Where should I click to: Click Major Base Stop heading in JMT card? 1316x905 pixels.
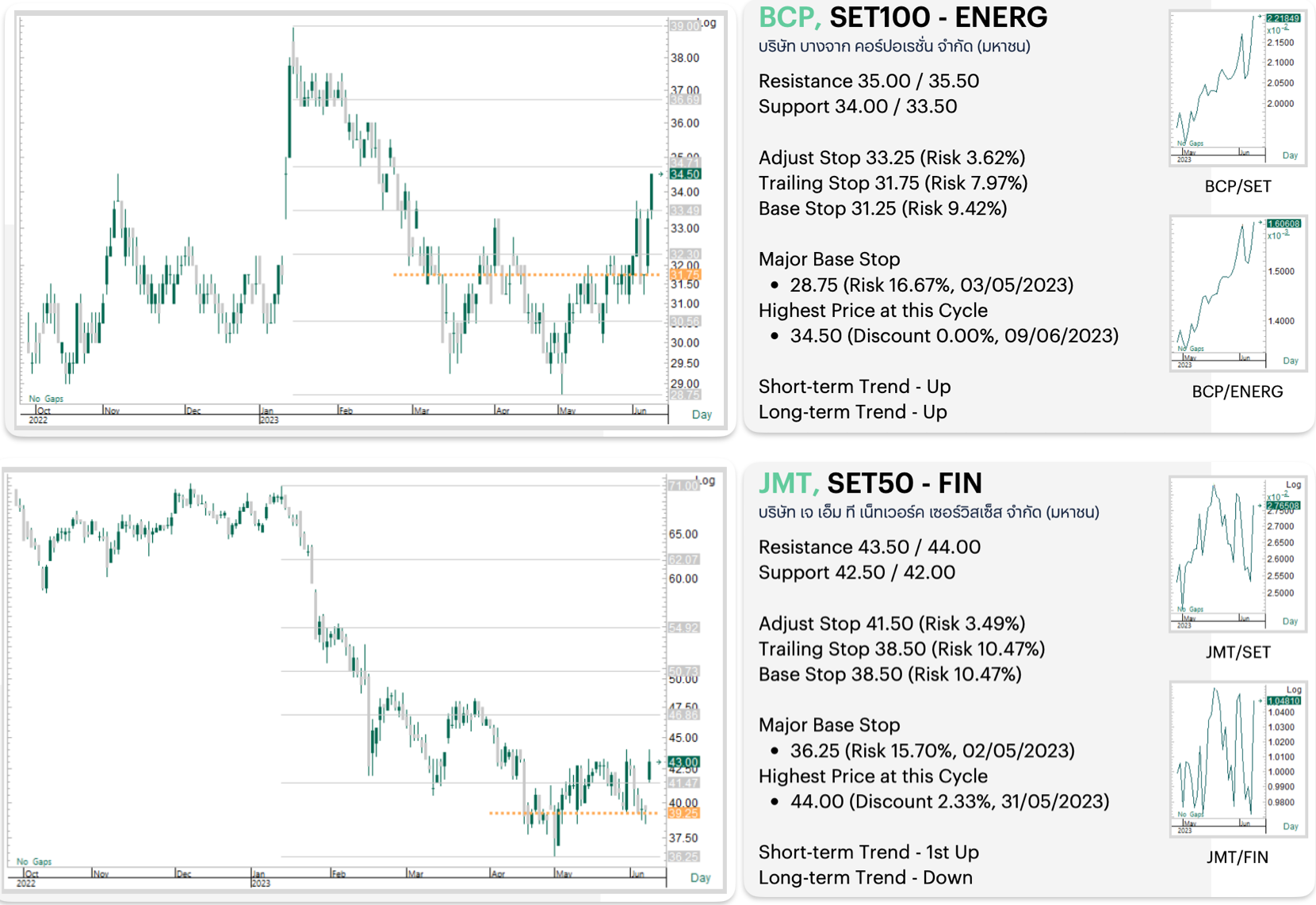(x=829, y=725)
